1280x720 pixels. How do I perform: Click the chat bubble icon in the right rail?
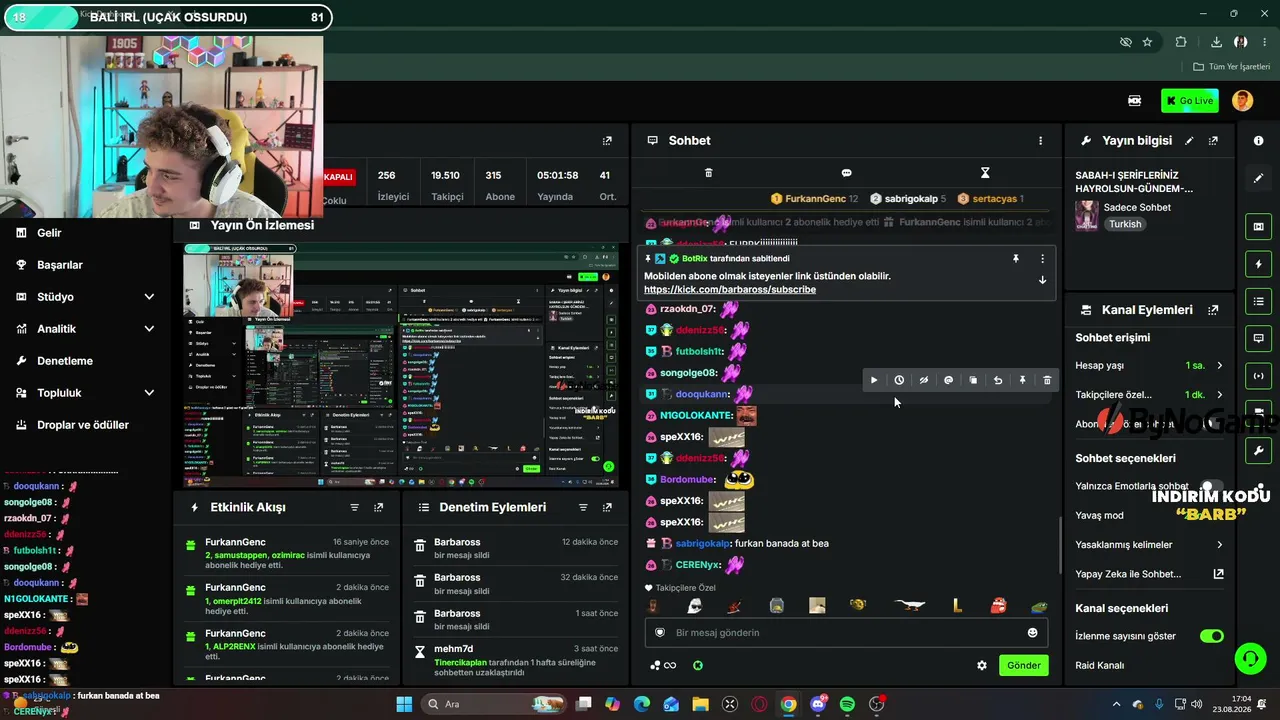(1258, 338)
